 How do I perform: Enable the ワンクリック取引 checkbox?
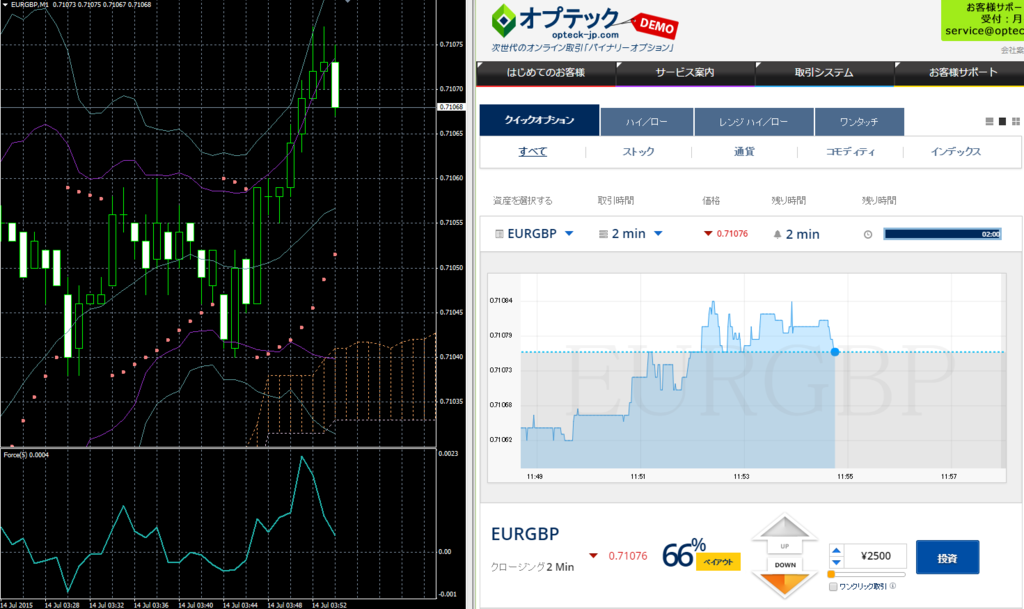(x=833, y=587)
